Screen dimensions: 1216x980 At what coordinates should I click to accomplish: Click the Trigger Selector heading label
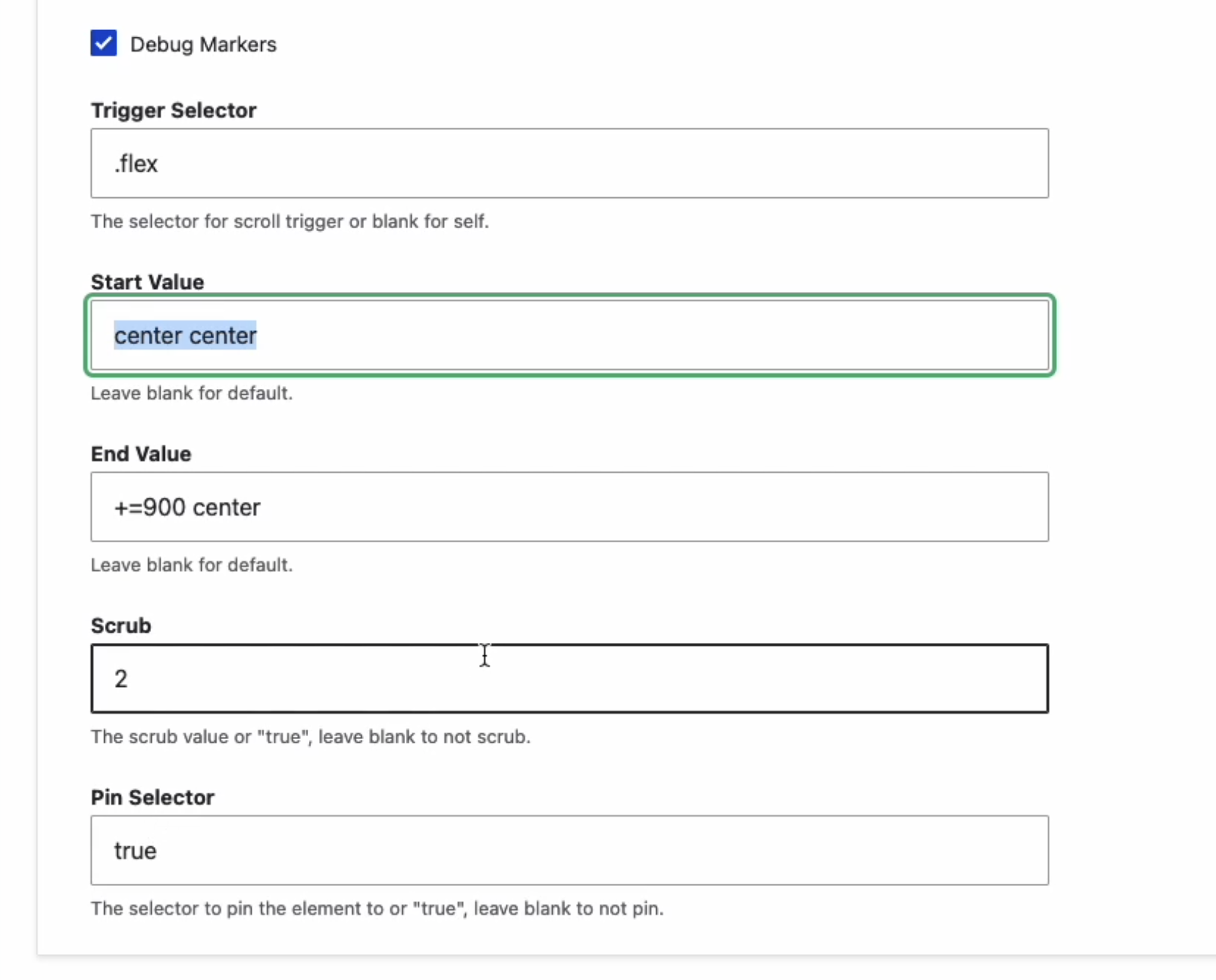[x=173, y=110]
